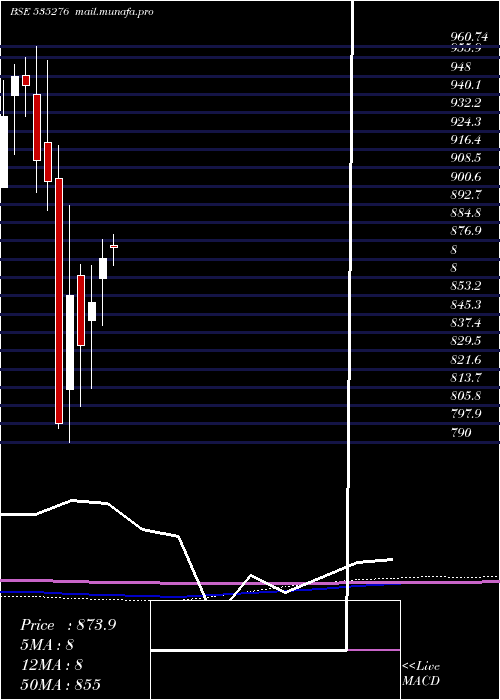Image resolution: width=500 pixels, height=700 pixels.
Task: Click the tallest red candlestick body
Action: [x=59, y=301]
